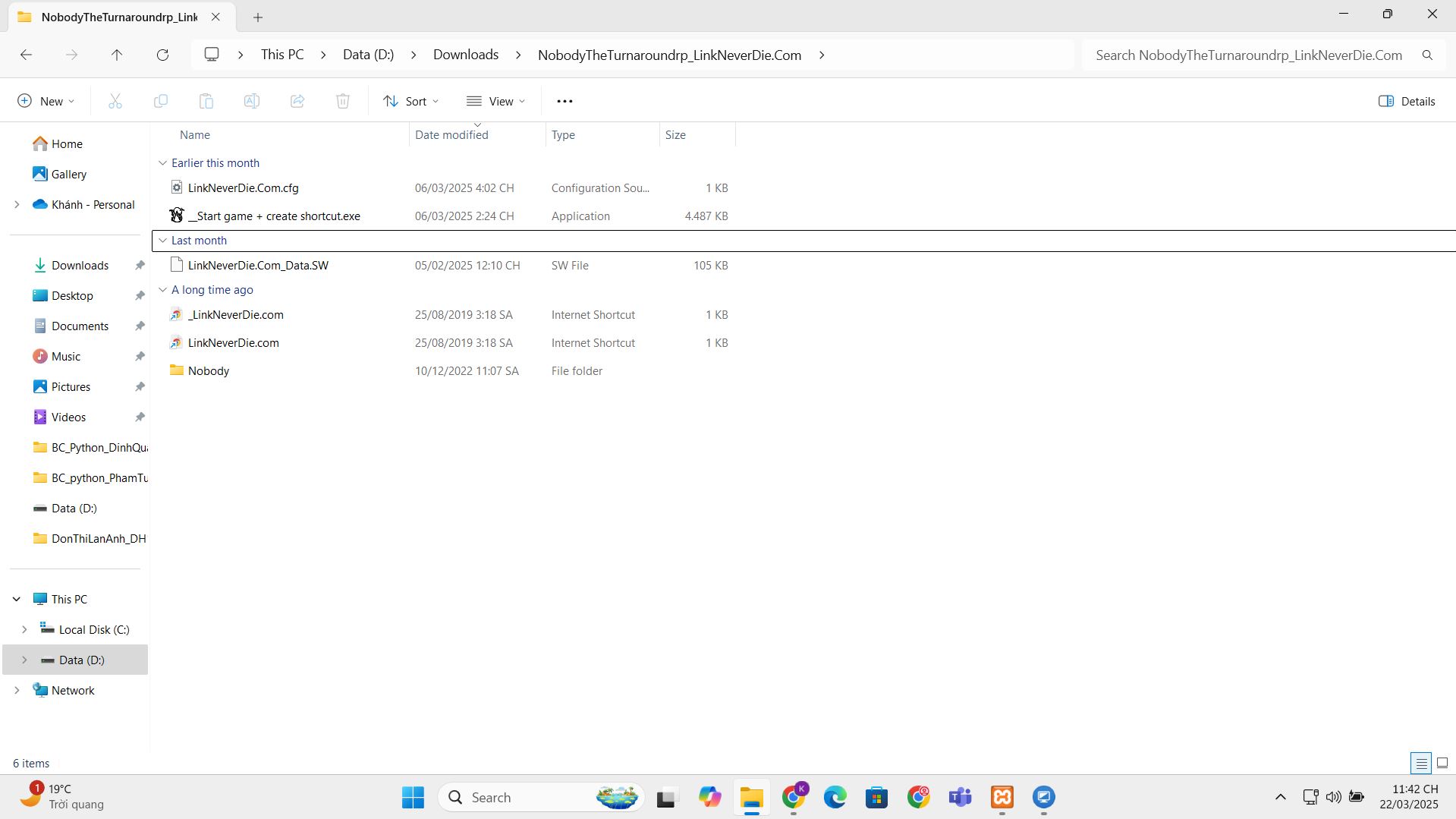Go up one folder level
This screenshot has height=819, width=1456.
pyautogui.click(x=117, y=55)
